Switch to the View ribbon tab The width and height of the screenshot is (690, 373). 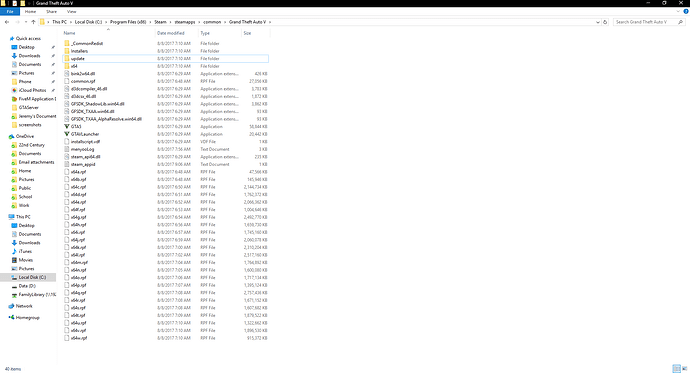pyautogui.click(x=71, y=11)
